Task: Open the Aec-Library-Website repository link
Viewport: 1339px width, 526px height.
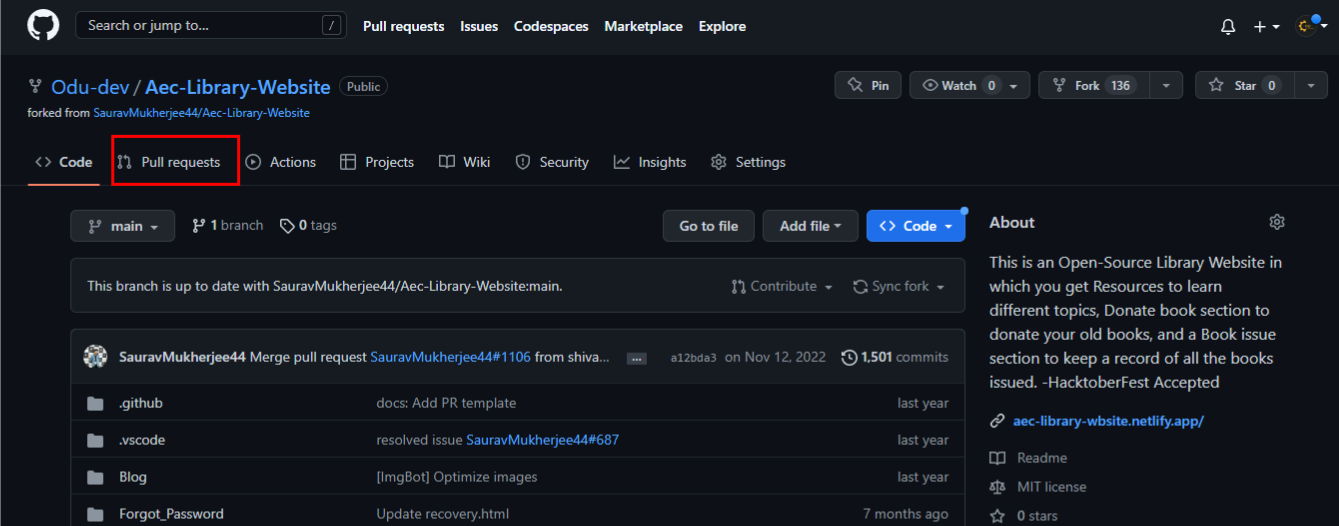Action: (x=238, y=87)
